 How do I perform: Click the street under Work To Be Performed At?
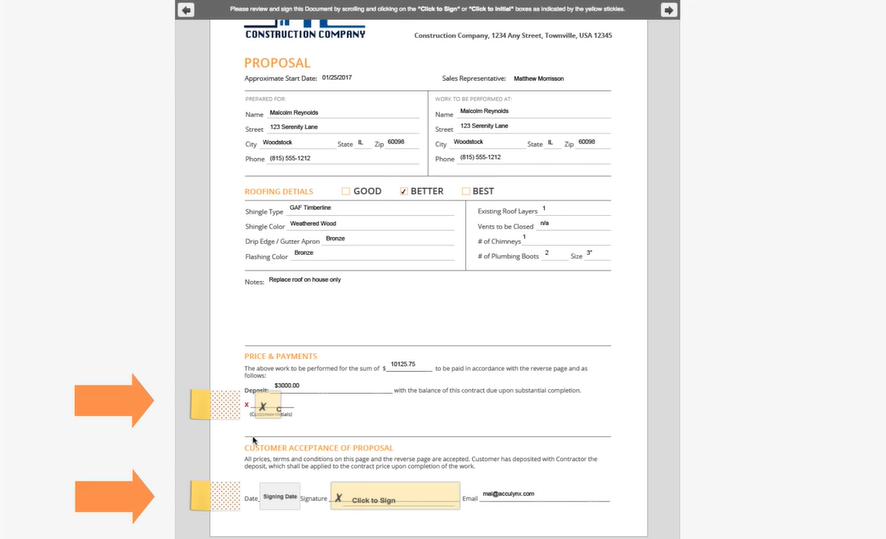484,126
